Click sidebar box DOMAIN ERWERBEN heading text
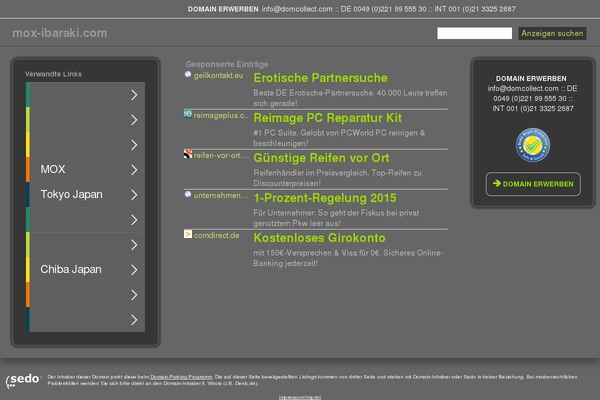The height and width of the screenshot is (400, 600). click(531, 78)
